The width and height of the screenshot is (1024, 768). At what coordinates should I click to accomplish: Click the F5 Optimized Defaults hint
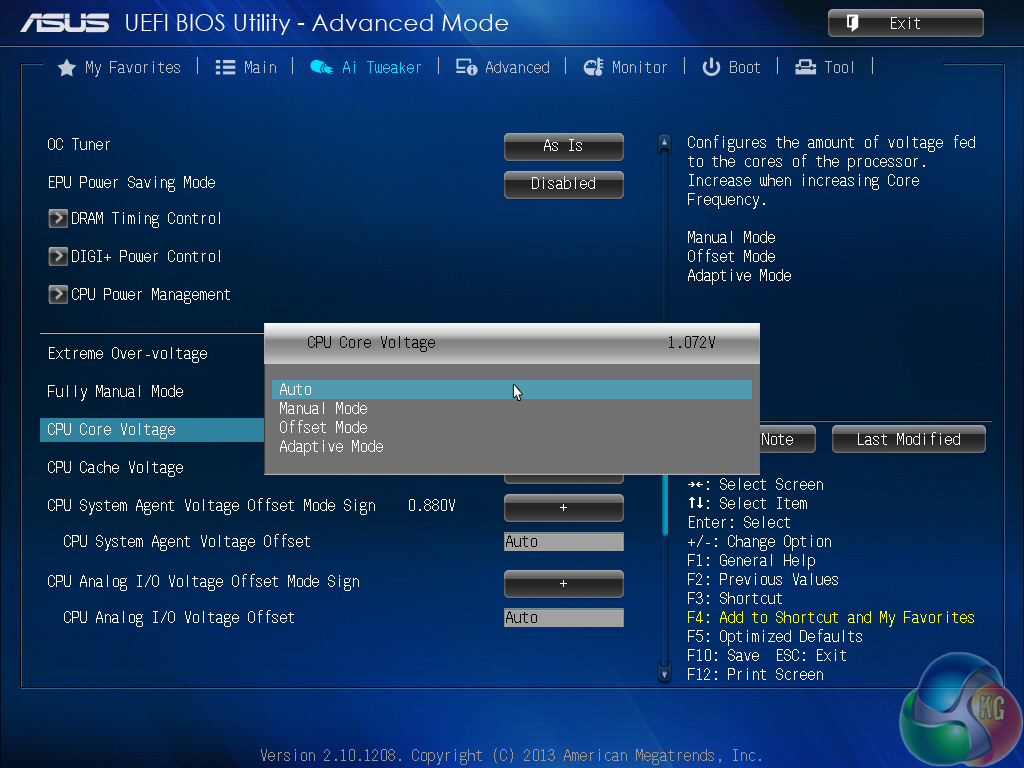(x=775, y=637)
